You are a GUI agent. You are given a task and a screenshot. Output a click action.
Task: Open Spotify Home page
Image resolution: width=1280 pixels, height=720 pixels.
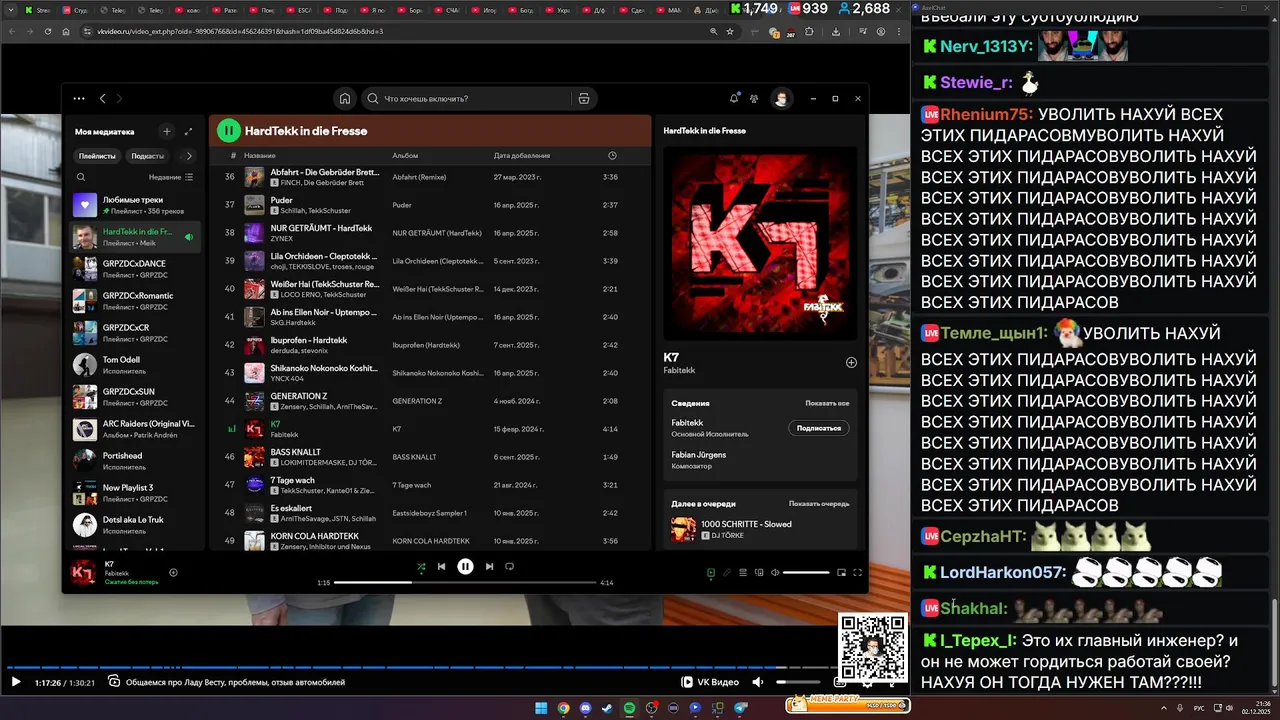click(x=344, y=98)
